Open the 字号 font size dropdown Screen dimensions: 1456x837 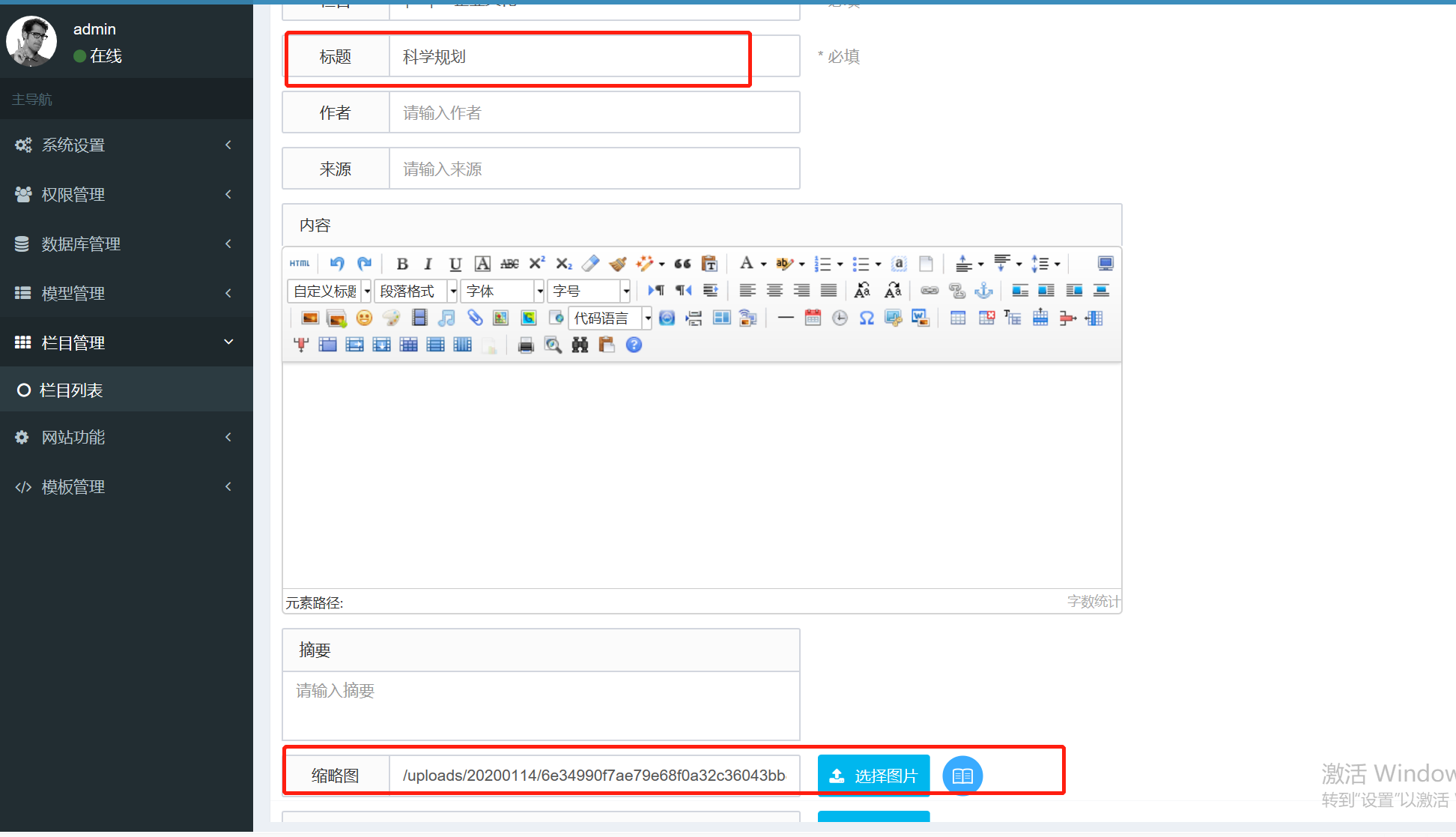click(x=589, y=291)
